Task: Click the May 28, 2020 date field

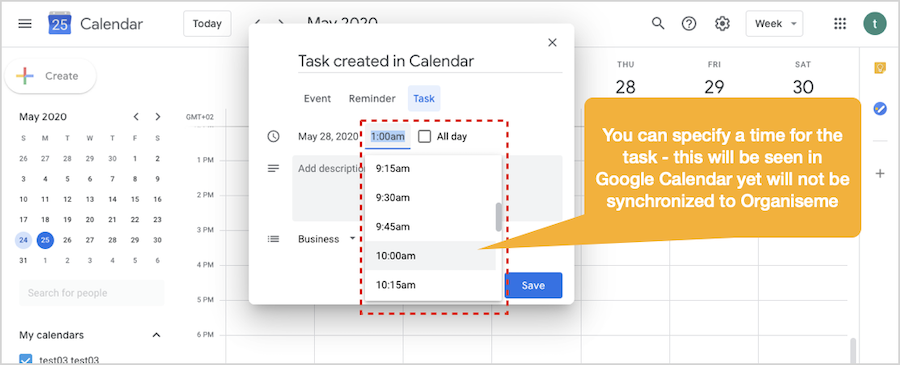Action: pos(328,137)
